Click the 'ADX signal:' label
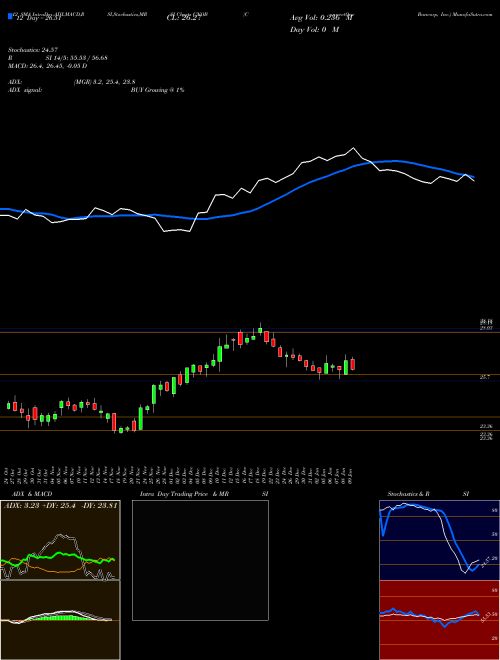 (x=25, y=90)
